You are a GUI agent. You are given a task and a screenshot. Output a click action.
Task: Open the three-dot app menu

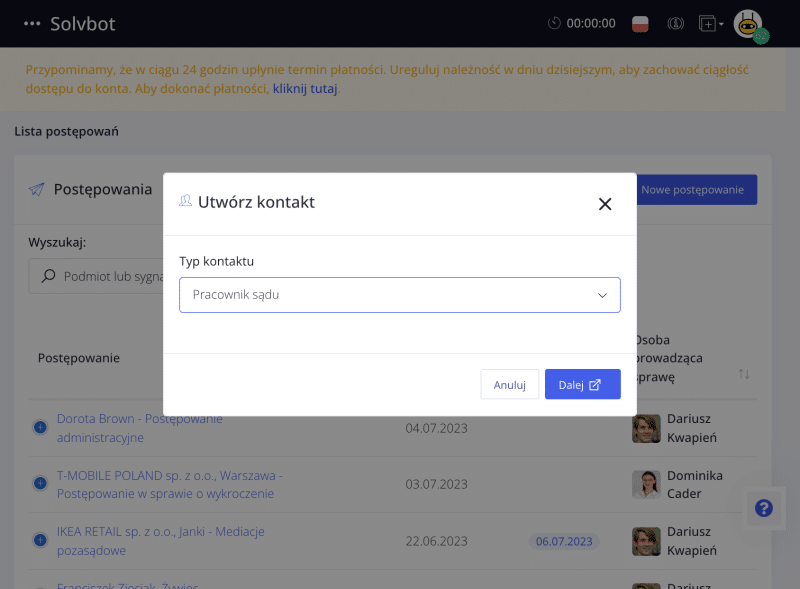click(32, 23)
